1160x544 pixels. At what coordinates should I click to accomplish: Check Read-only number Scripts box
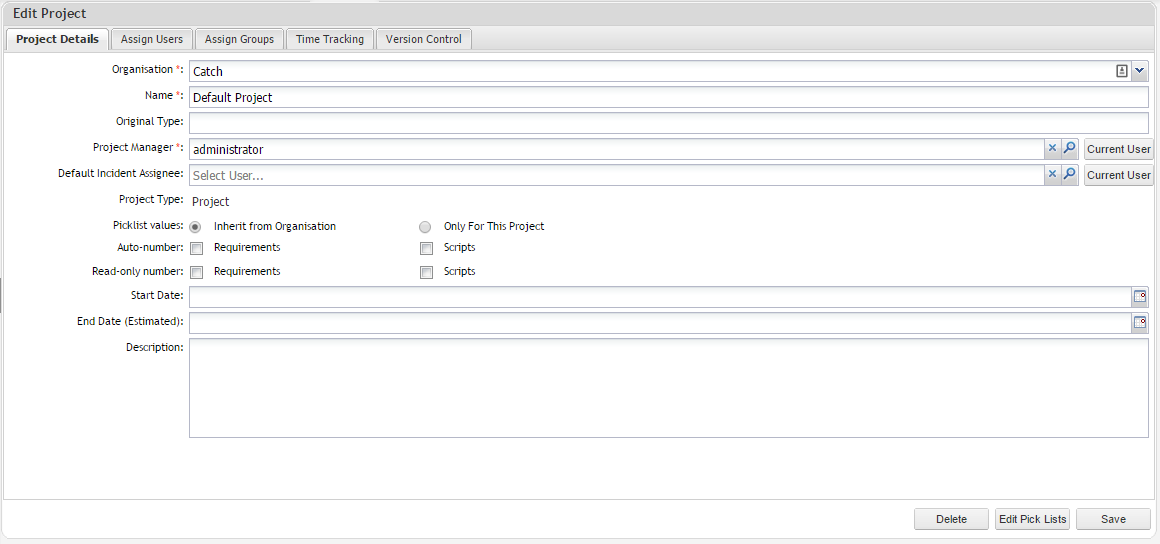(427, 272)
